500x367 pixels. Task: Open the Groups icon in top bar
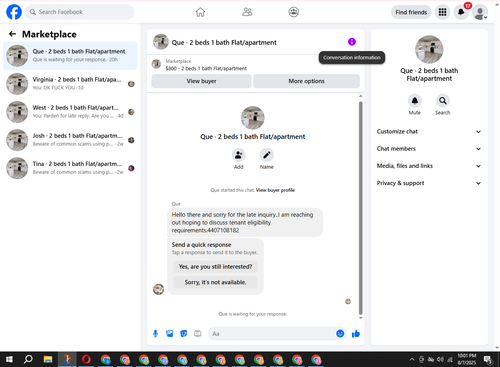tap(293, 12)
